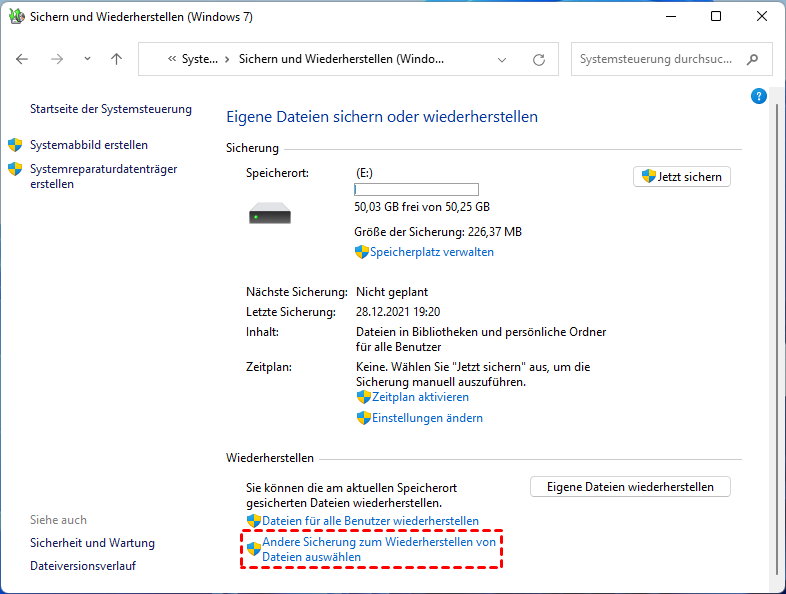Image resolution: width=786 pixels, height=594 pixels.
Task: Maximize the Sichern und Wiederherstellen window
Action: point(716,17)
